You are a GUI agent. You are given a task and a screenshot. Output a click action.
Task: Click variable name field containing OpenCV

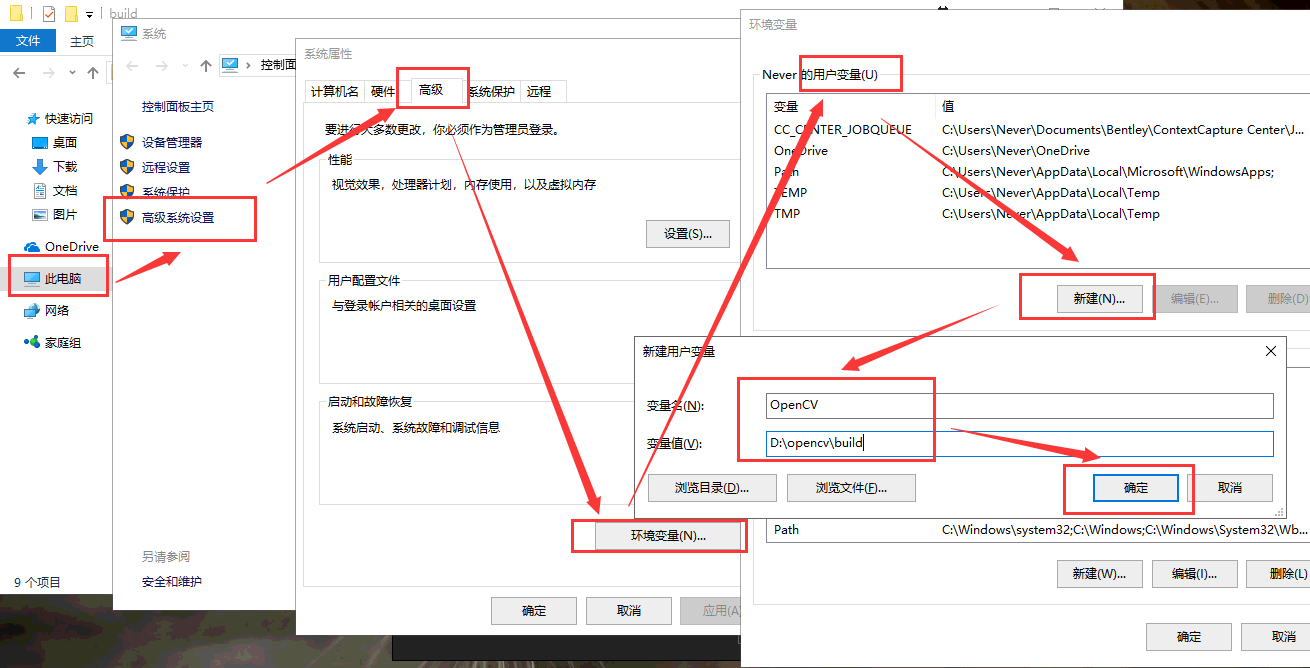1019,405
